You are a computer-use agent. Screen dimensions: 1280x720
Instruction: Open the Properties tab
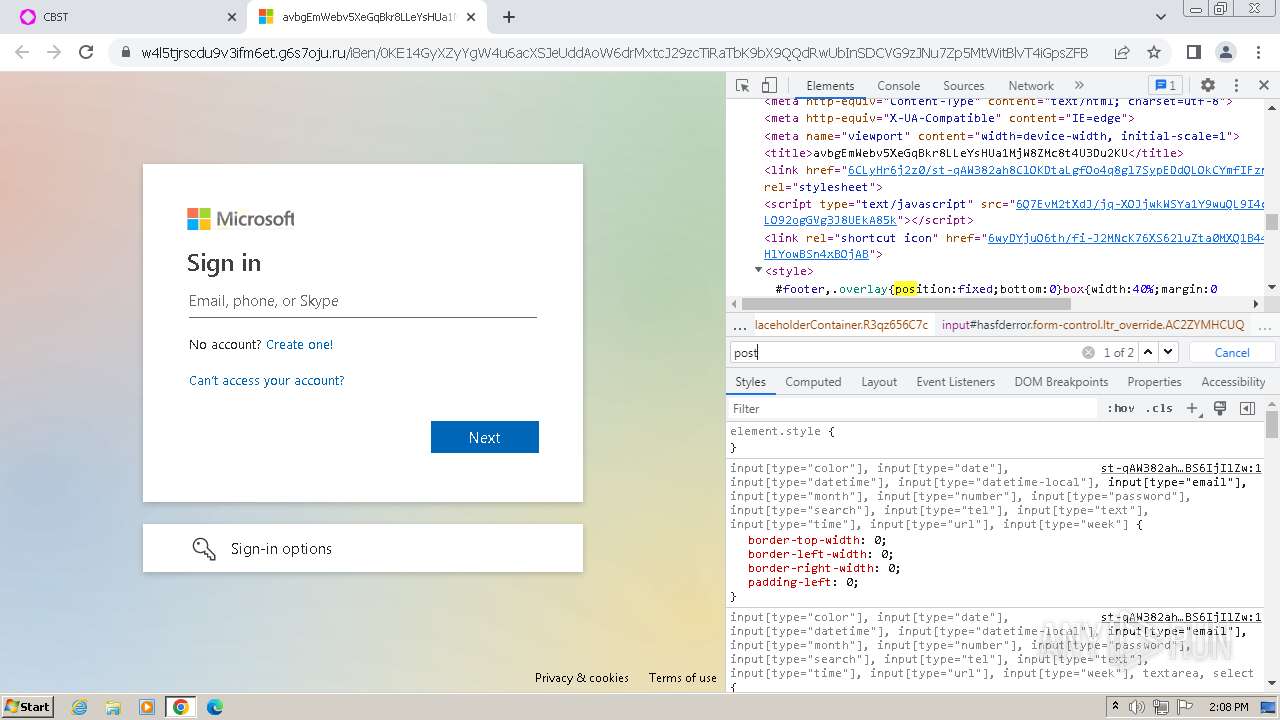click(1154, 382)
